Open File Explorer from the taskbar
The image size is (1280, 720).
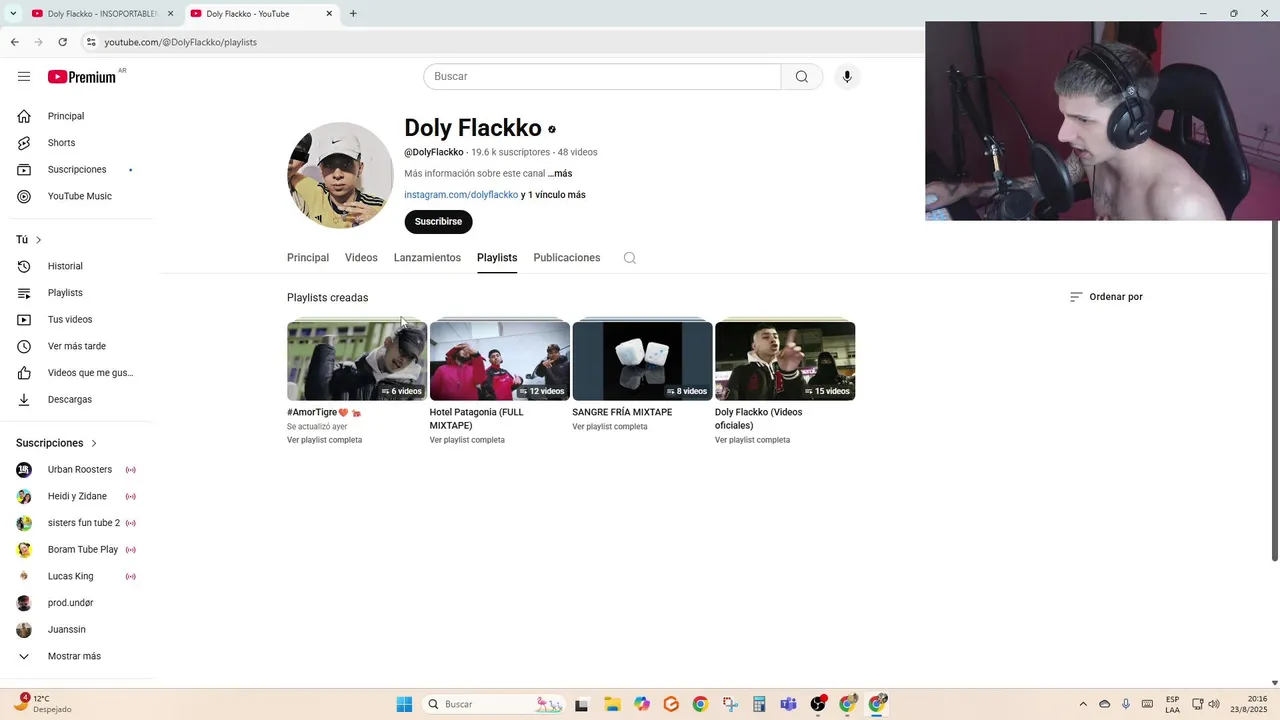pyautogui.click(x=612, y=704)
